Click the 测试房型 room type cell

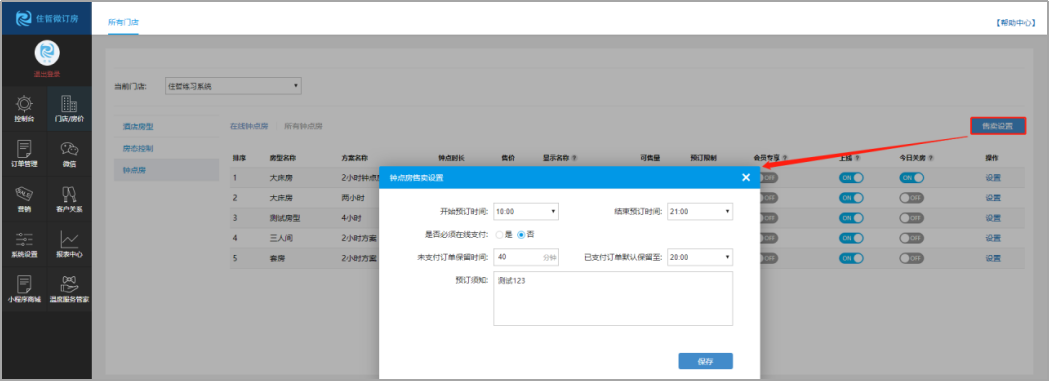(x=284, y=218)
